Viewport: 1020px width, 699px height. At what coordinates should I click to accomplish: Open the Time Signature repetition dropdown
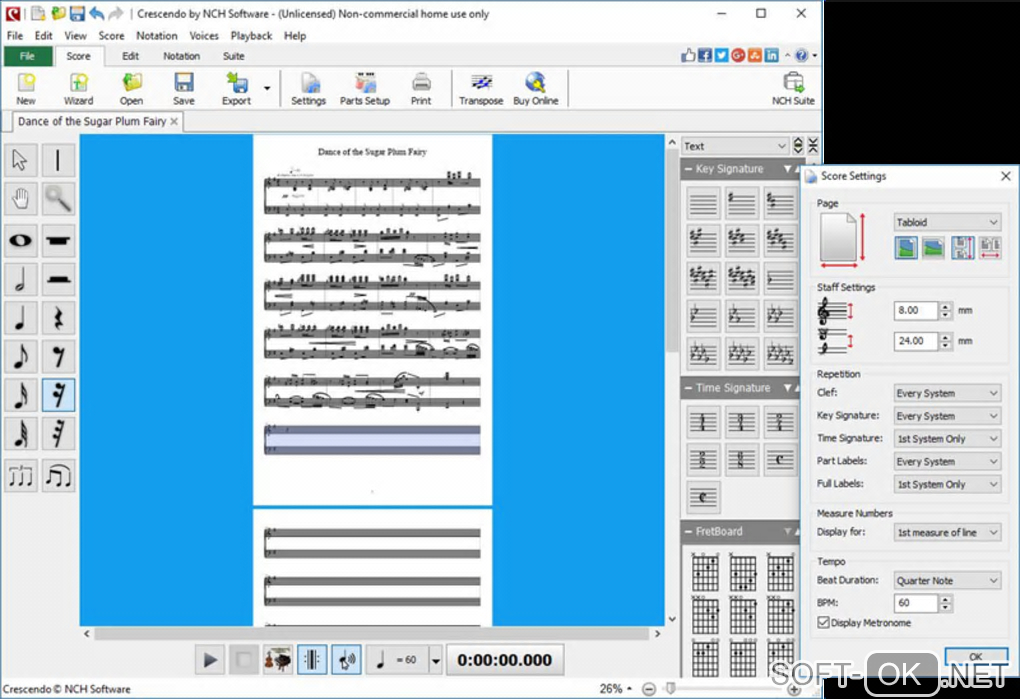click(x=947, y=438)
